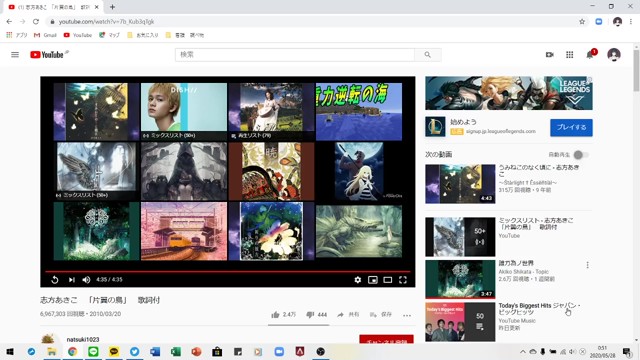Open うみねこのなく頃に suggested video title
This screenshot has width=640, height=360.
(x=539, y=171)
